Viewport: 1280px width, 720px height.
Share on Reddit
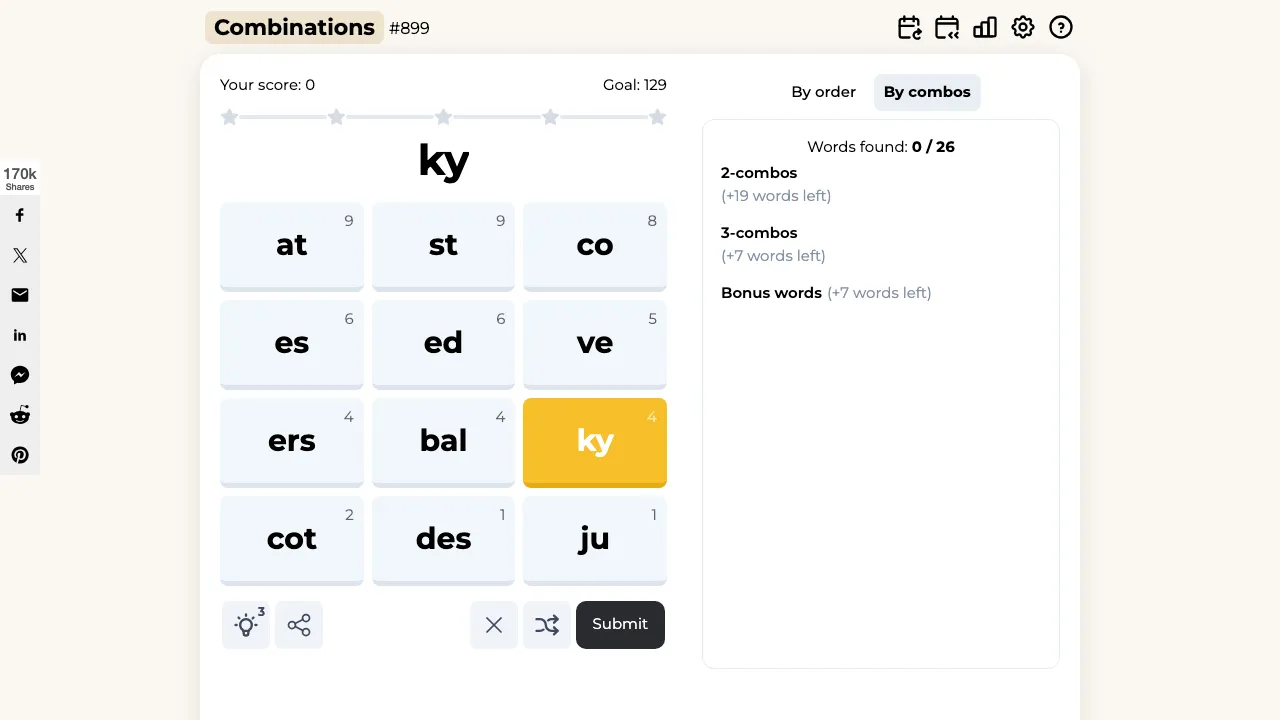point(20,415)
